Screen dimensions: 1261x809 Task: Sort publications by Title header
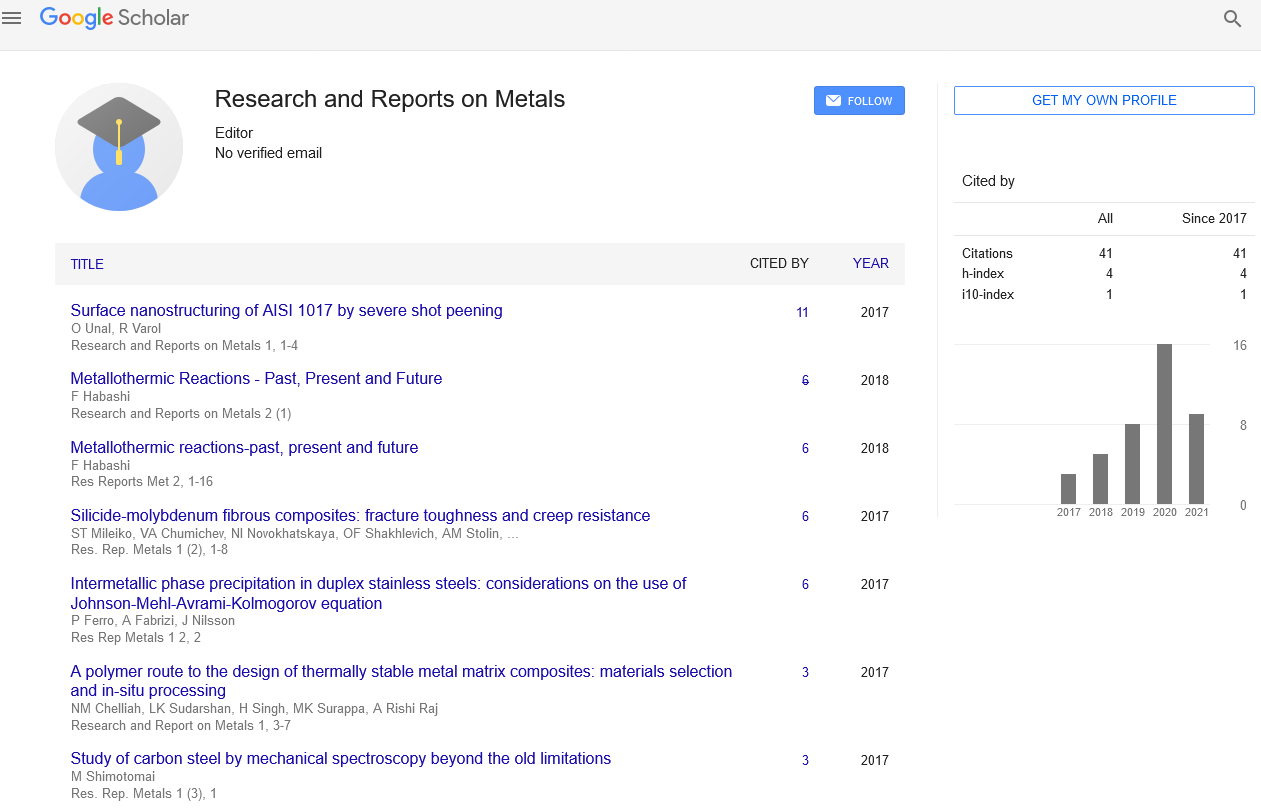(87, 264)
